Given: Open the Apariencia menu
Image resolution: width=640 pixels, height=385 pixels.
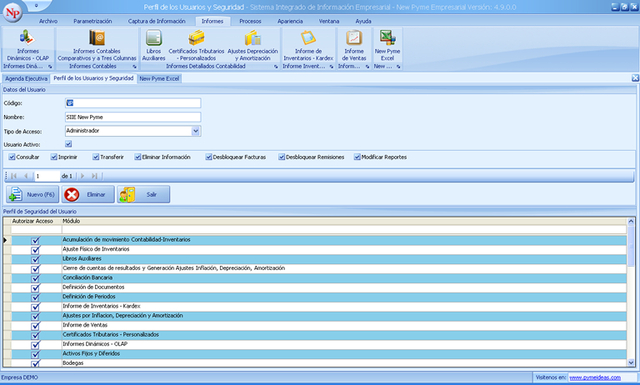Looking at the screenshot, I should pyautogui.click(x=290, y=21).
